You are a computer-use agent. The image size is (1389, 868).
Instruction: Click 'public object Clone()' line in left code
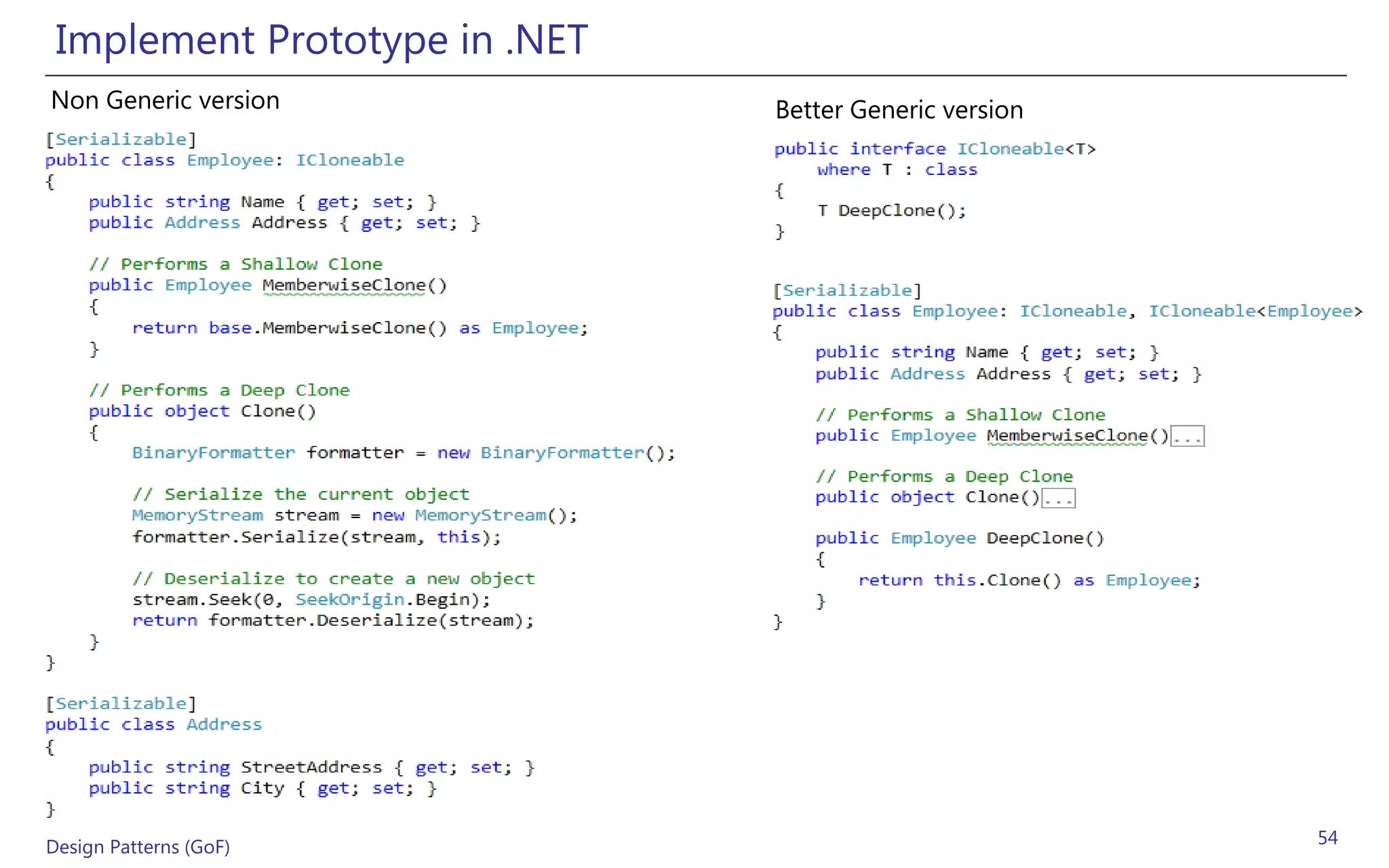(x=202, y=411)
